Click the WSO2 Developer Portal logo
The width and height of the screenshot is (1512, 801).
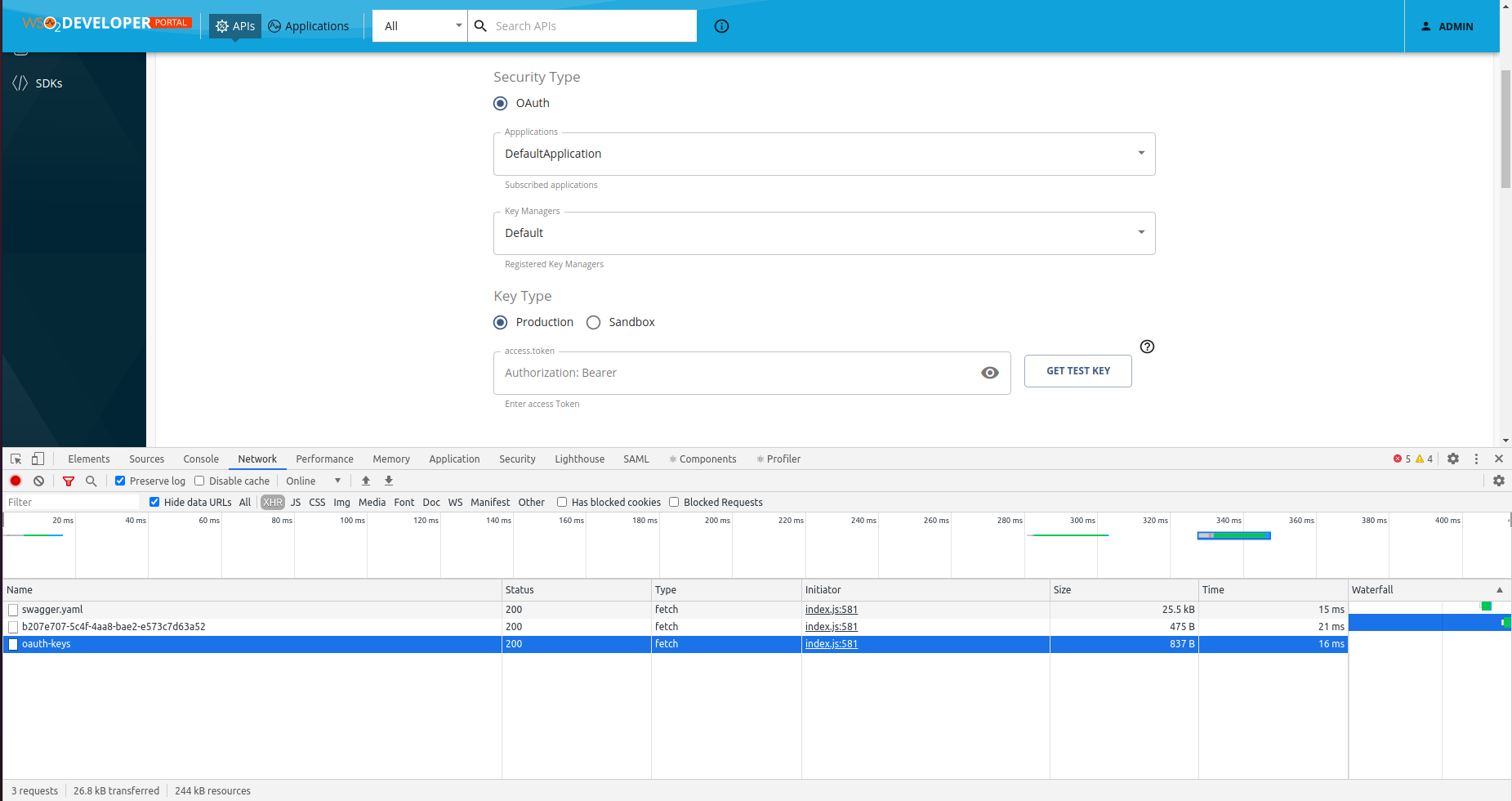(x=107, y=24)
